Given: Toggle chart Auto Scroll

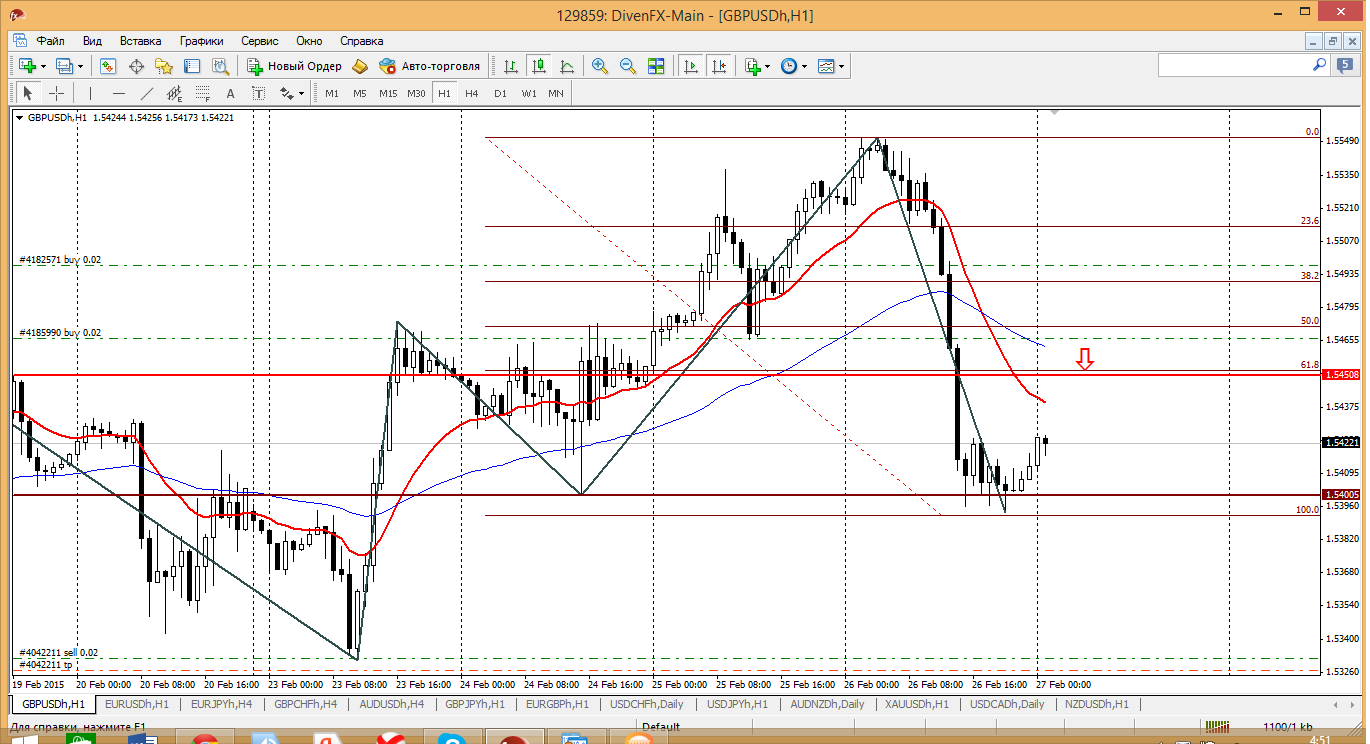Looking at the screenshot, I should (x=690, y=66).
